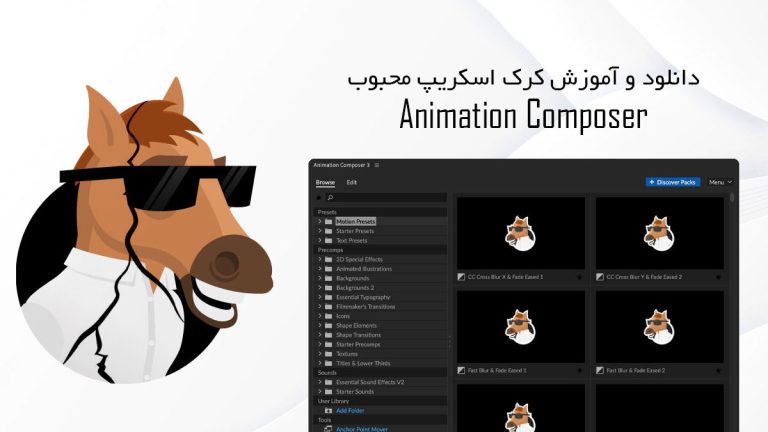The width and height of the screenshot is (768, 432).
Task: Click the Shape Transitions folder icon
Action: point(329,335)
